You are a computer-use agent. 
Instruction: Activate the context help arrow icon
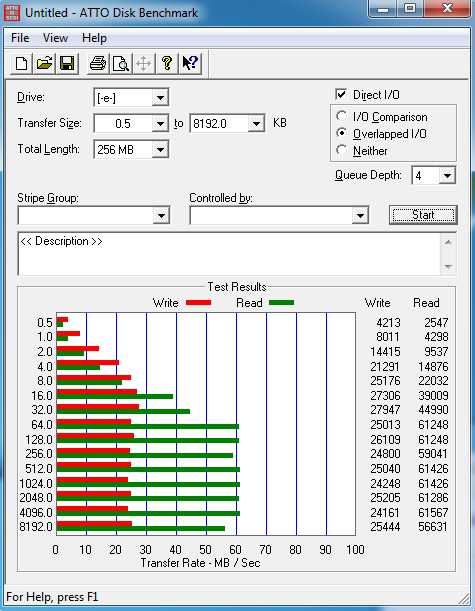coord(190,63)
